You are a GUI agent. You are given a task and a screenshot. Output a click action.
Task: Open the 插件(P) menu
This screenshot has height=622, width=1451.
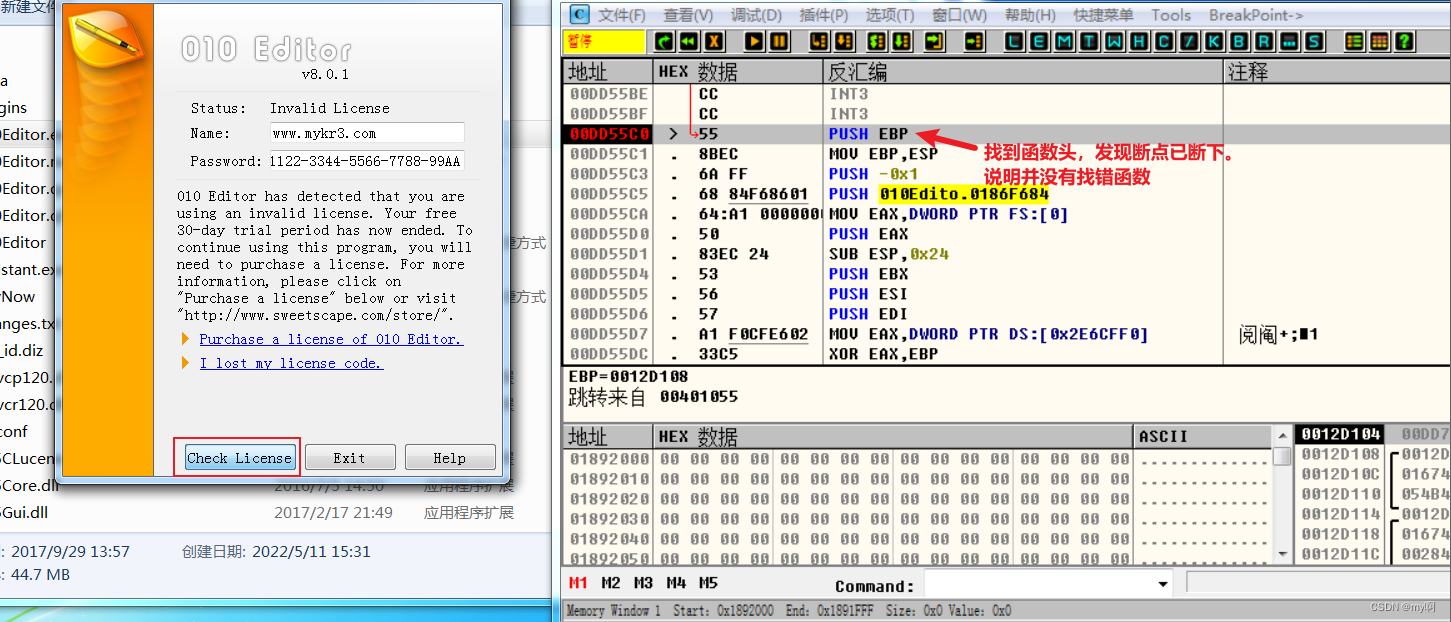[x=824, y=15]
